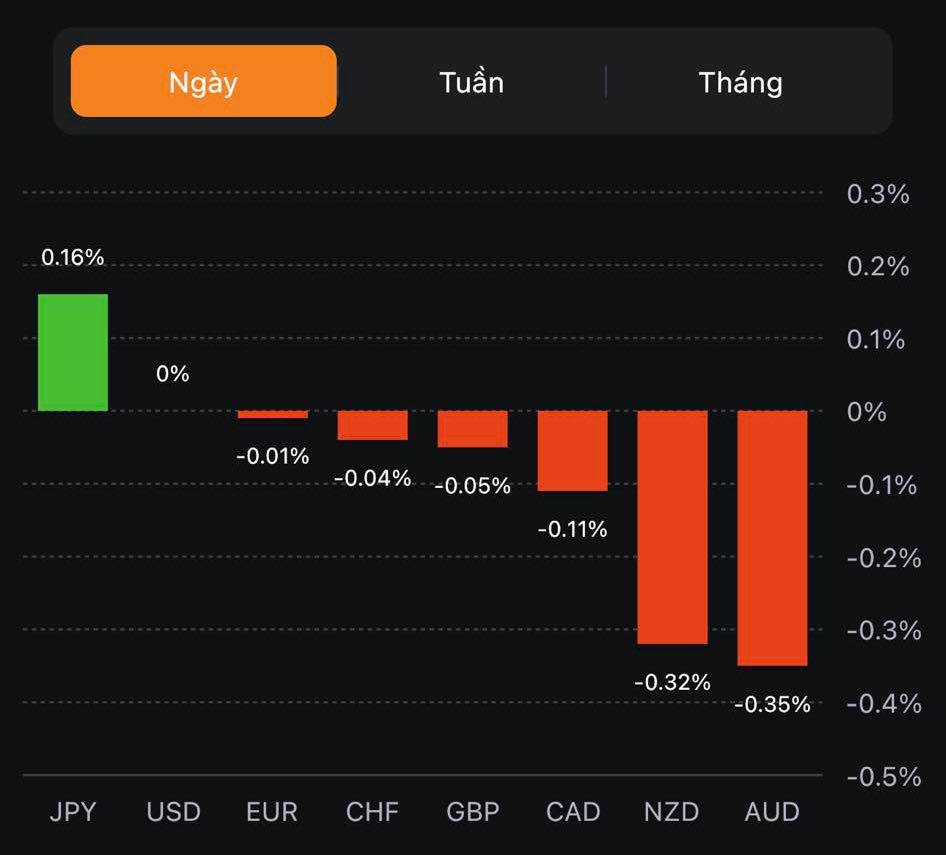Screen dimensions: 946x855
Task: Open the Tháng tab
Action: (x=740, y=81)
